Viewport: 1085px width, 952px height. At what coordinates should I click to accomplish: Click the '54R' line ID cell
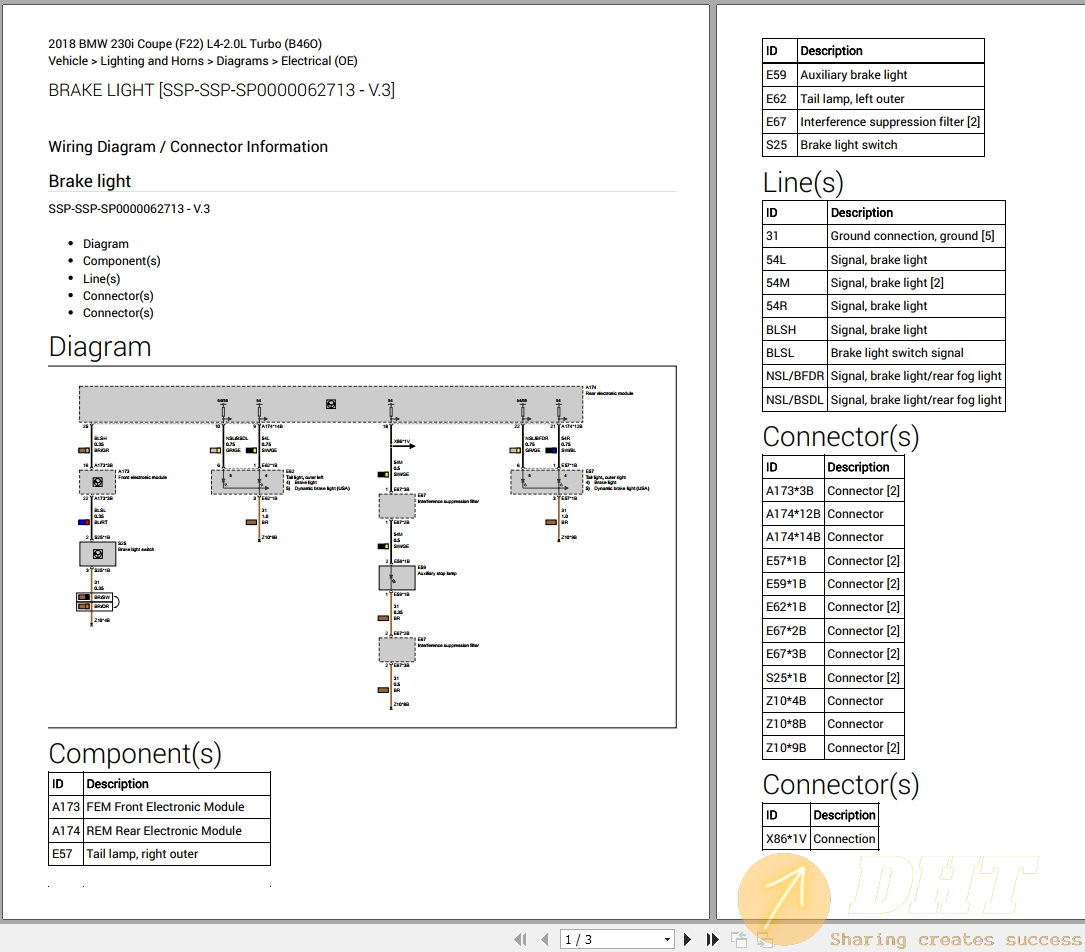coord(795,306)
